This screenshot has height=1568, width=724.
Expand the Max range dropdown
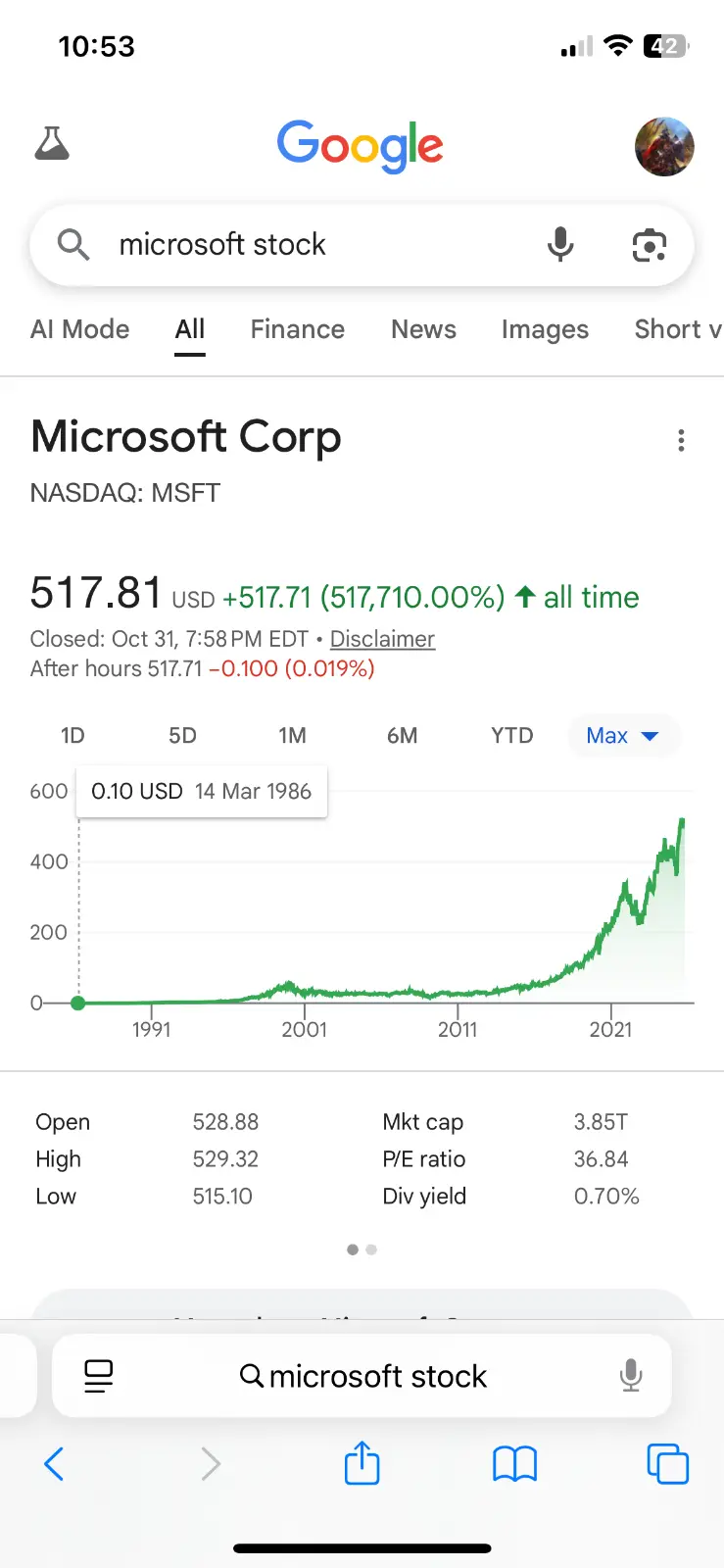tap(622, 736)
